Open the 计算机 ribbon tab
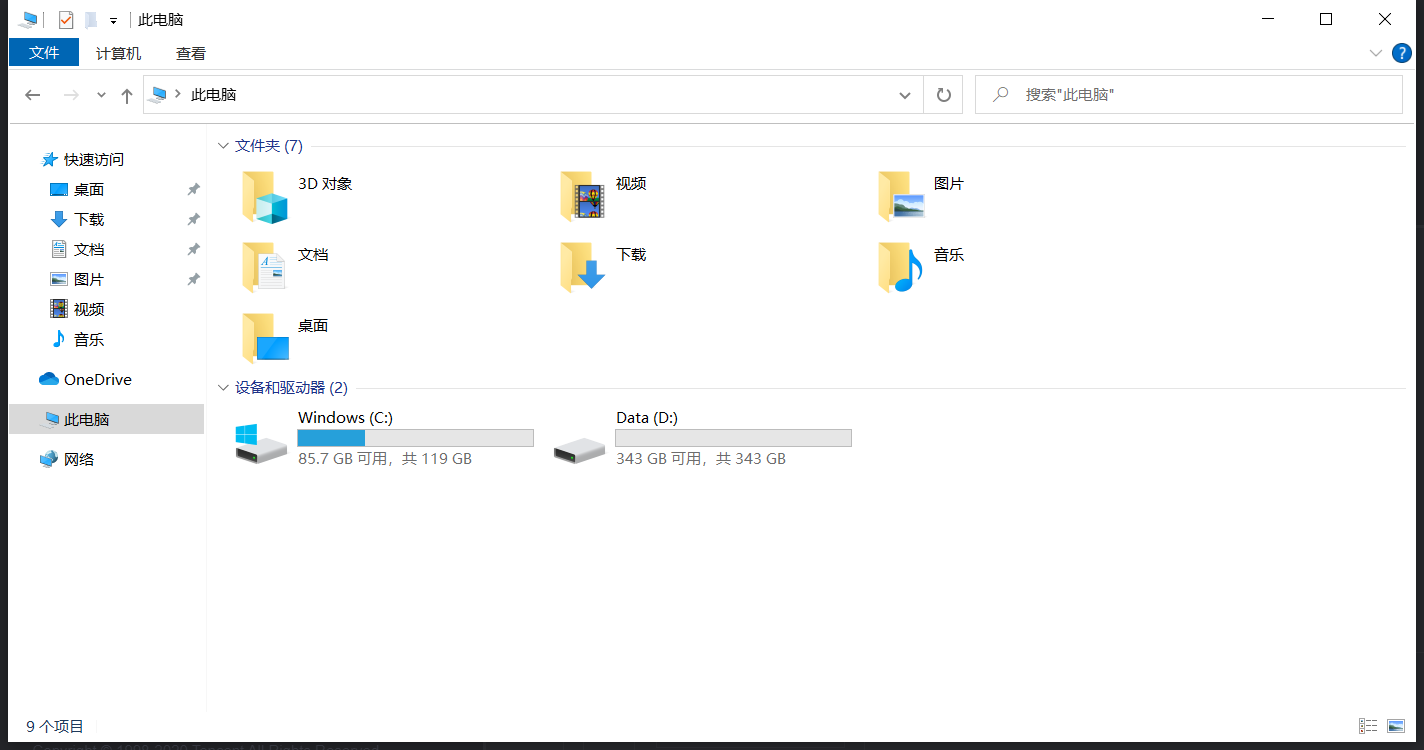 118,54
